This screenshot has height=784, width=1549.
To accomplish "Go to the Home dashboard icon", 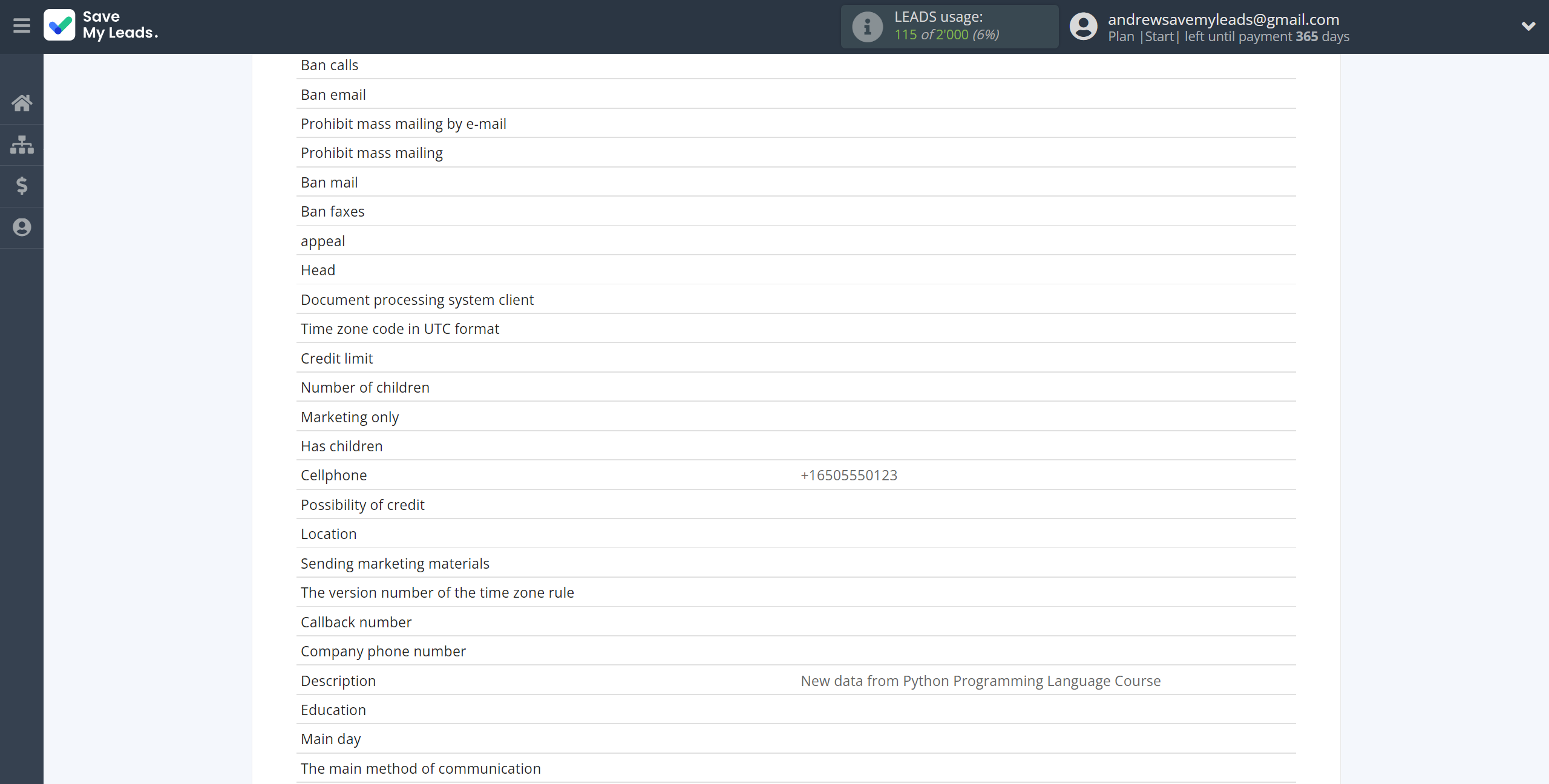I will coord(22,103).
